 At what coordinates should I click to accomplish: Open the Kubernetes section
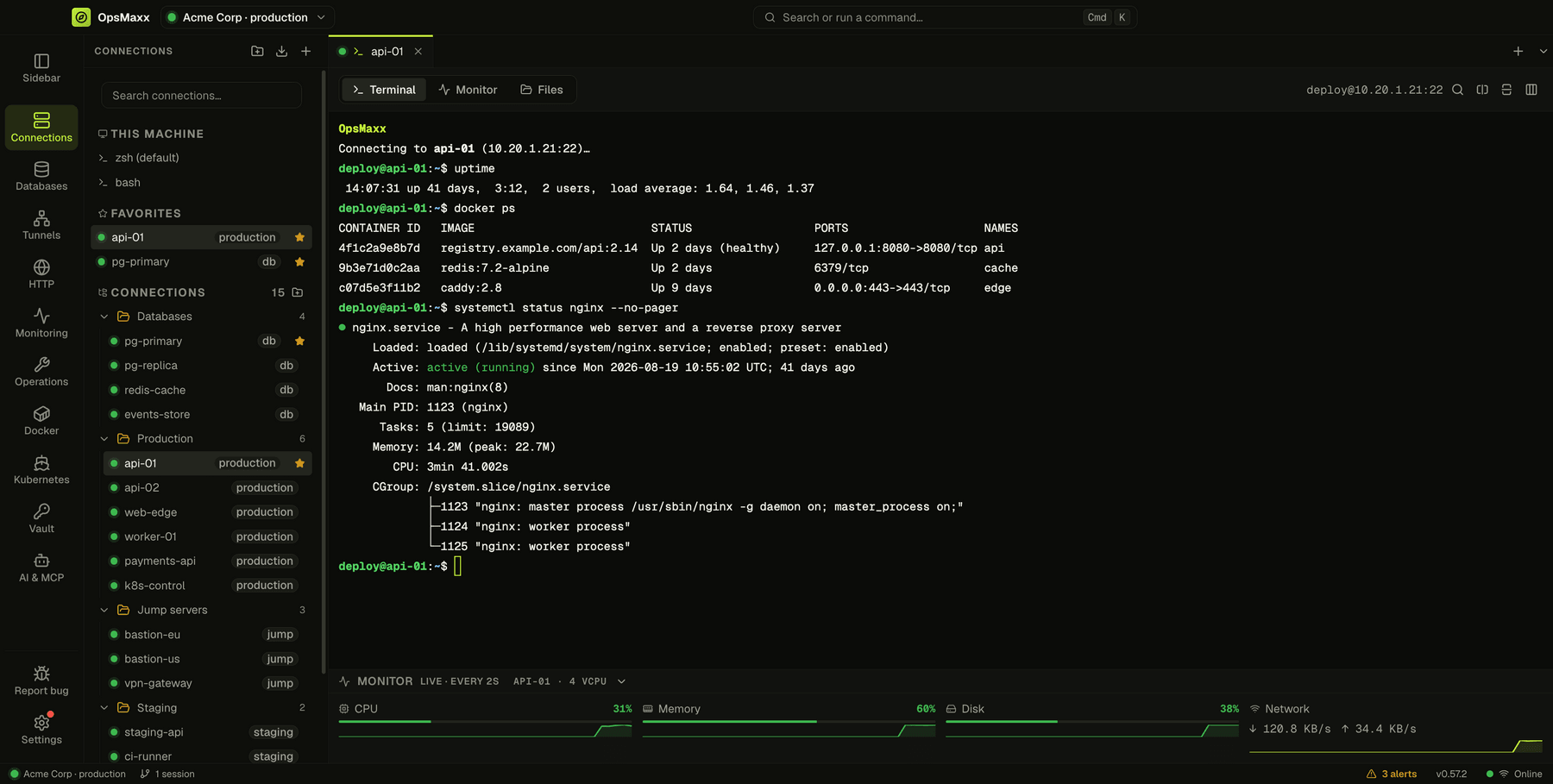click(x=41, y=470)
